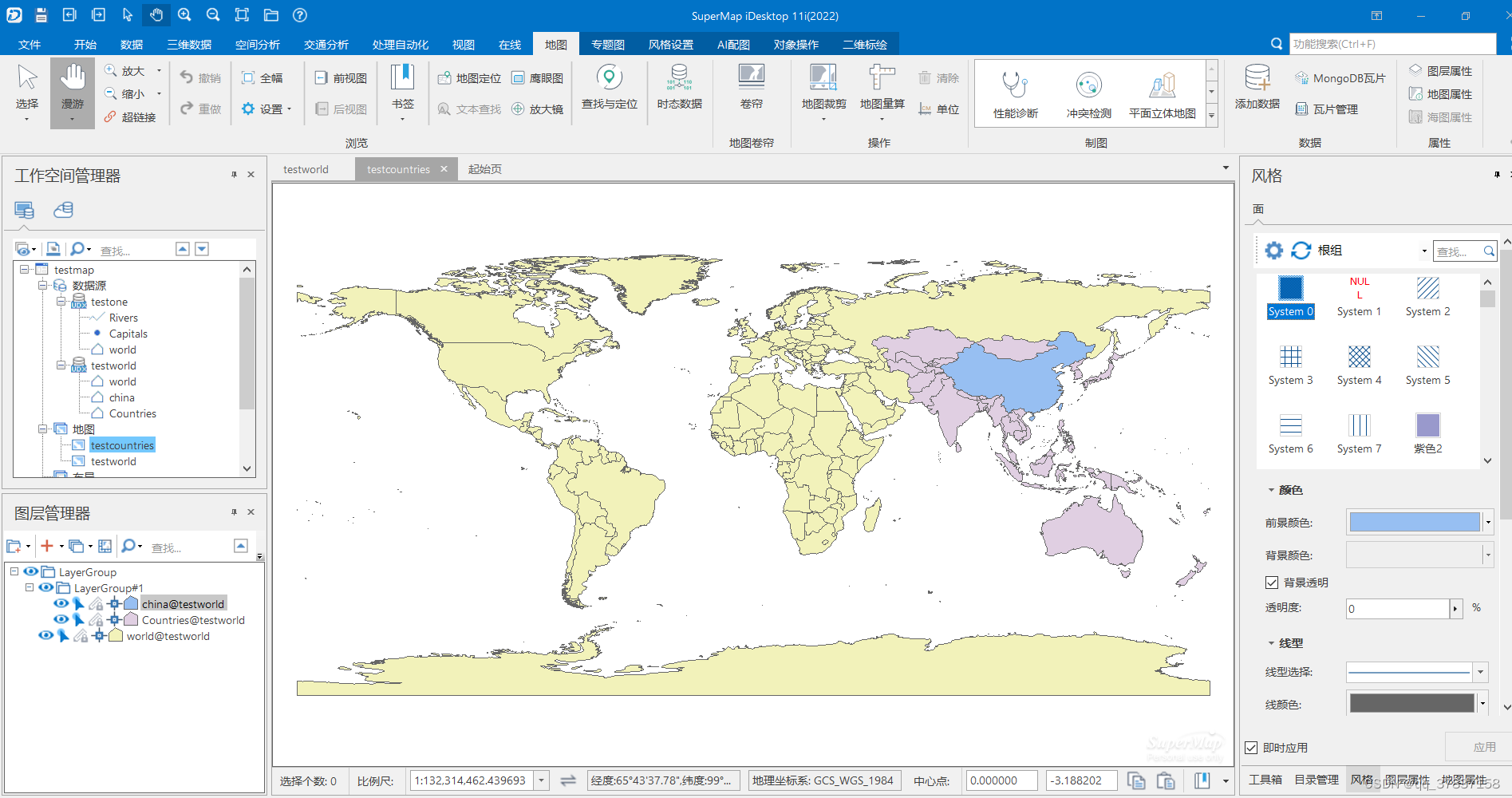Click the 功能搜索 search field
This screenshot has width=1512, height=798.
click(1392, 44)
